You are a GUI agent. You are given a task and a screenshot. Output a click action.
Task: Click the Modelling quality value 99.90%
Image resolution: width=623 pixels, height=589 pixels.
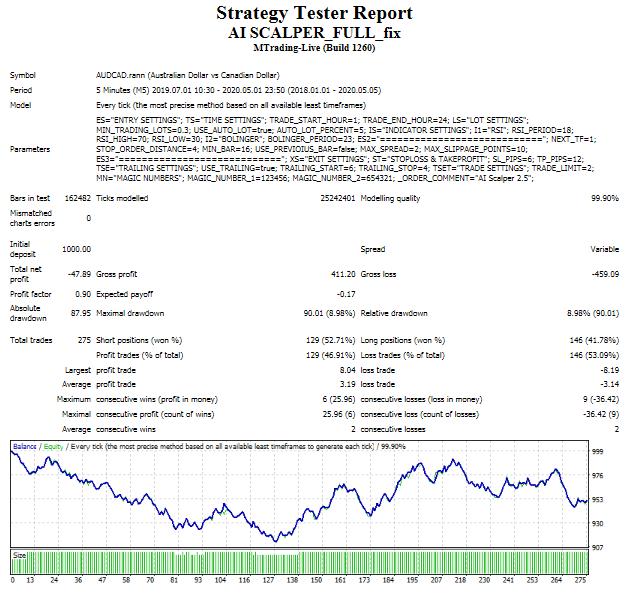click(x=605, y=198)
